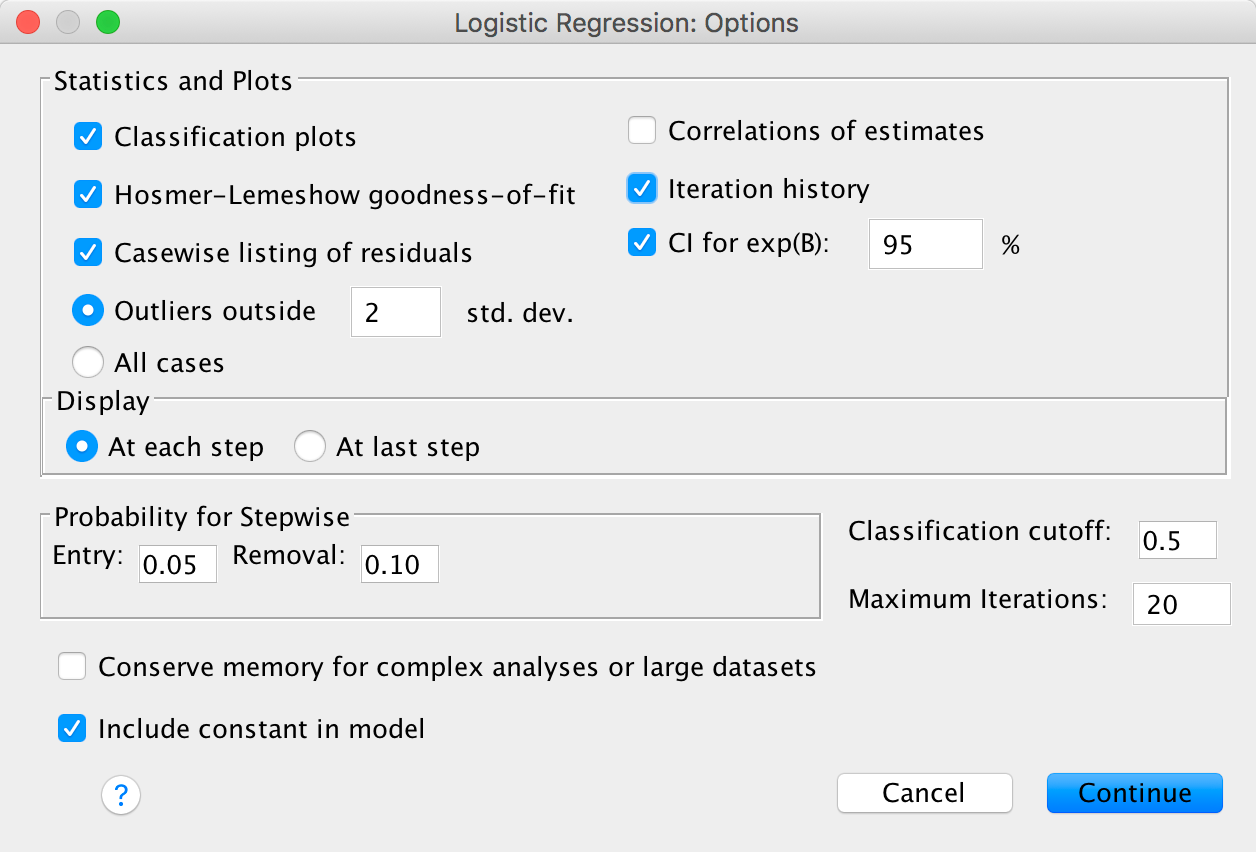
Task: Uncheck Iteration history option
Action: [x=642, y=188]
